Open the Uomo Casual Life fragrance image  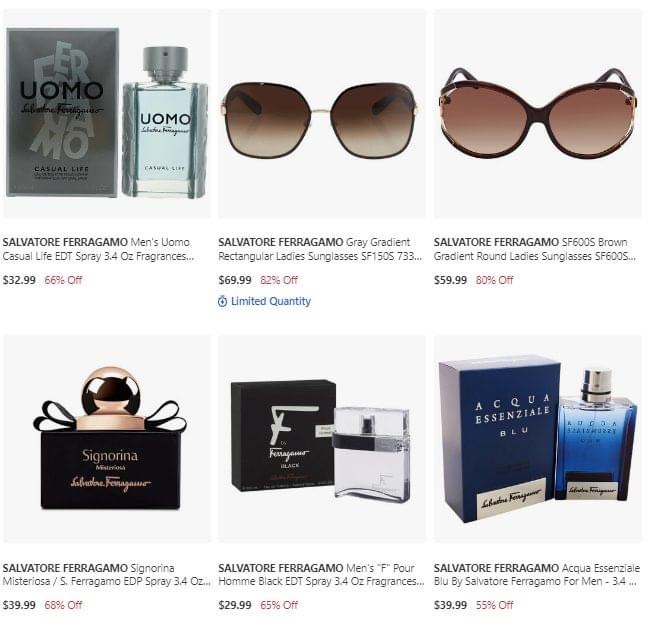[x=107, y=114]
